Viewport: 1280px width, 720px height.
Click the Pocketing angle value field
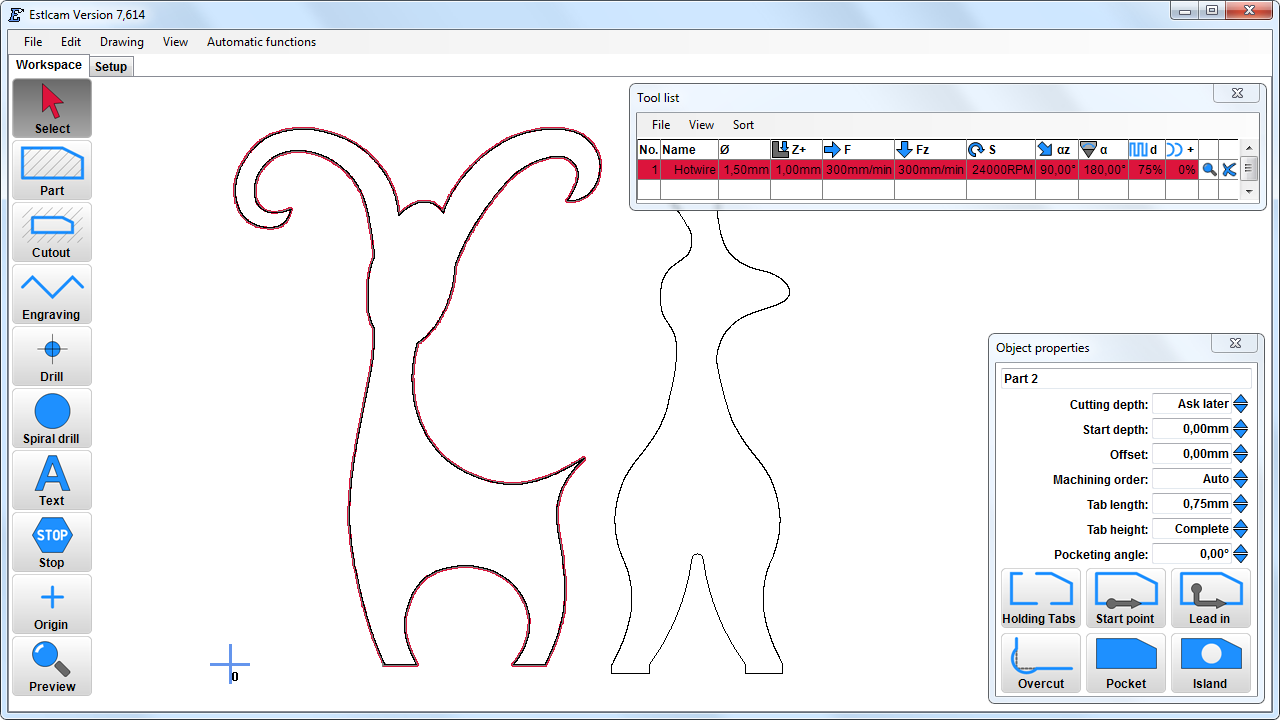[1192, 554]
